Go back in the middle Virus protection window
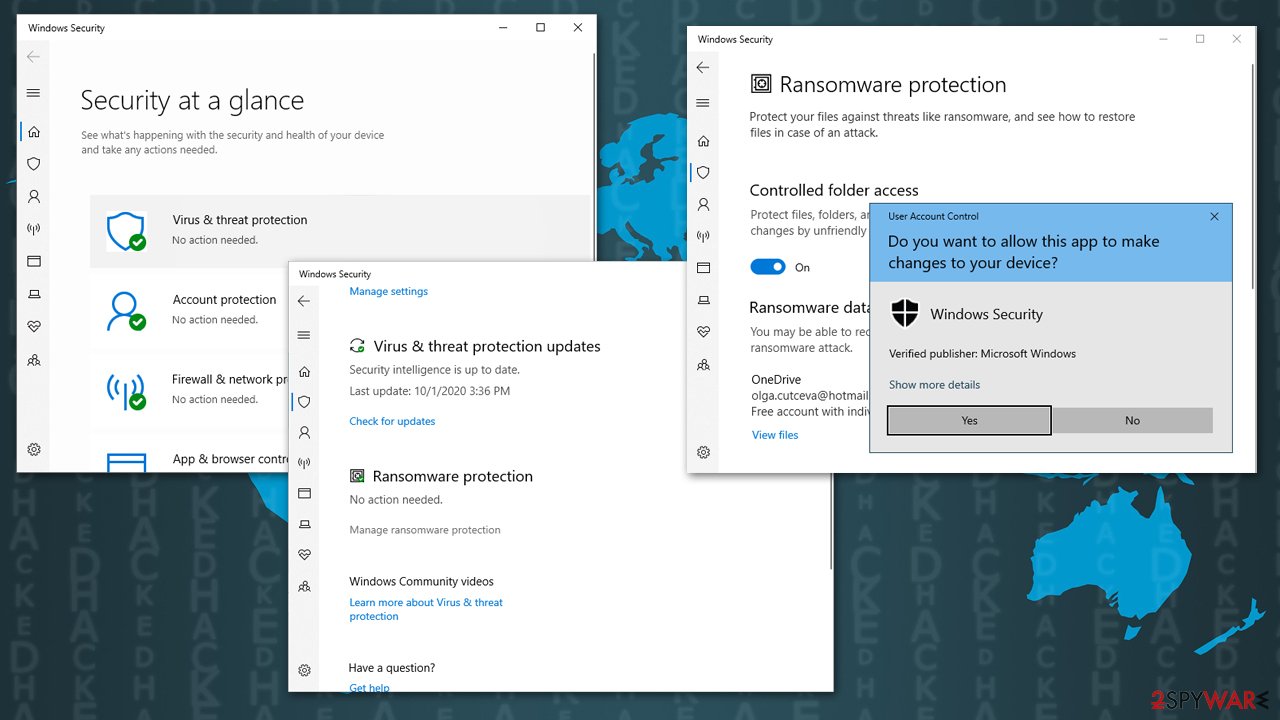The width and height of the screenshot is (1280, 720). pos(304,300)
